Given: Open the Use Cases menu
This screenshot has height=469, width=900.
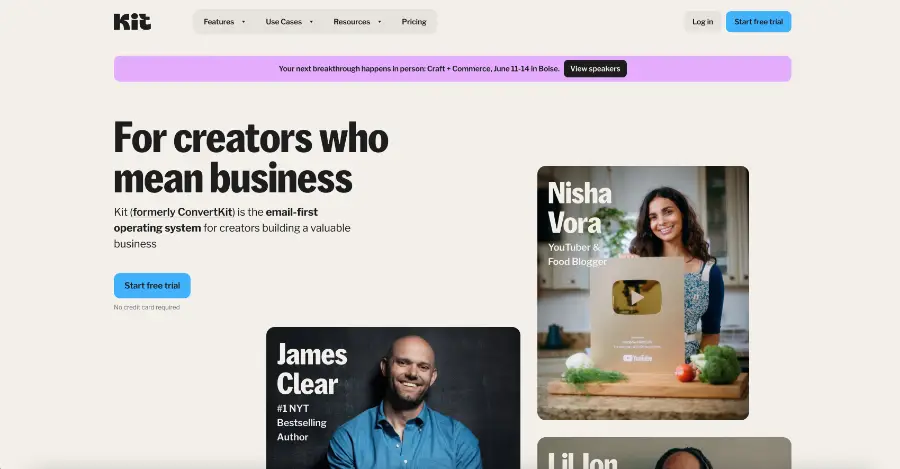Looking at the screenshot, I should 289,22.
